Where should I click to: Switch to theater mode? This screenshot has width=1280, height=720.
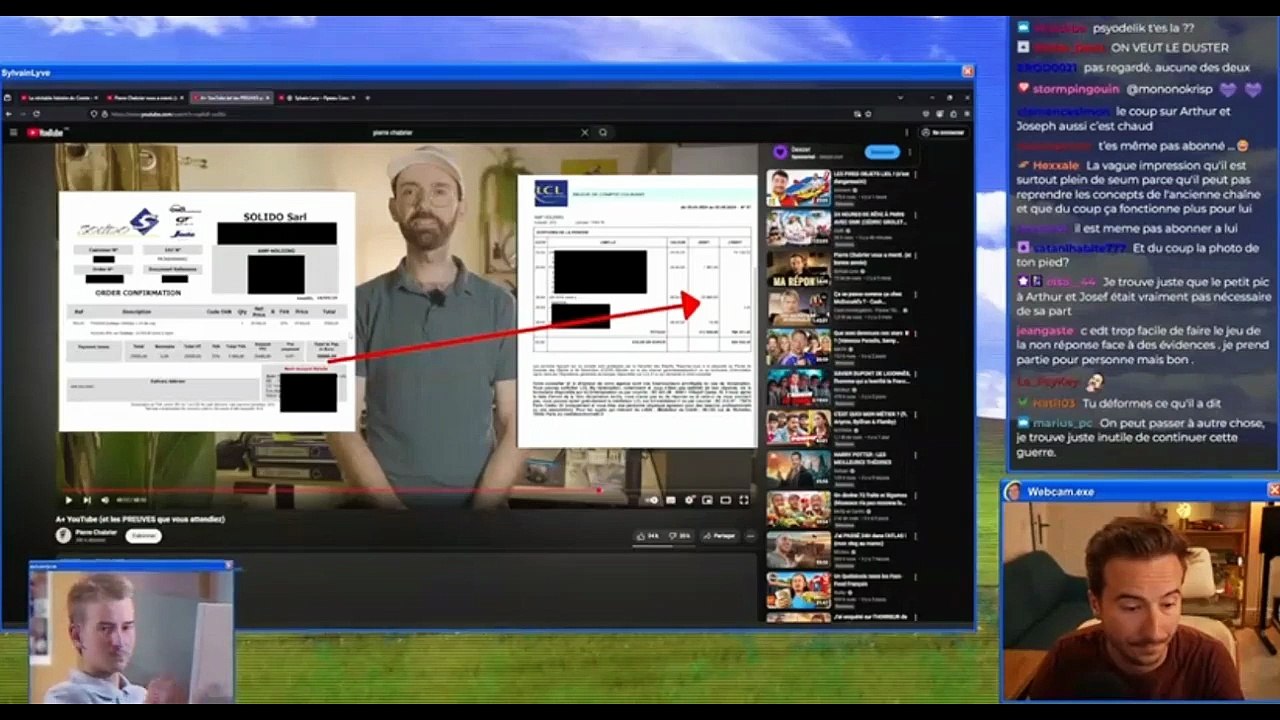(x=725, y=500)
